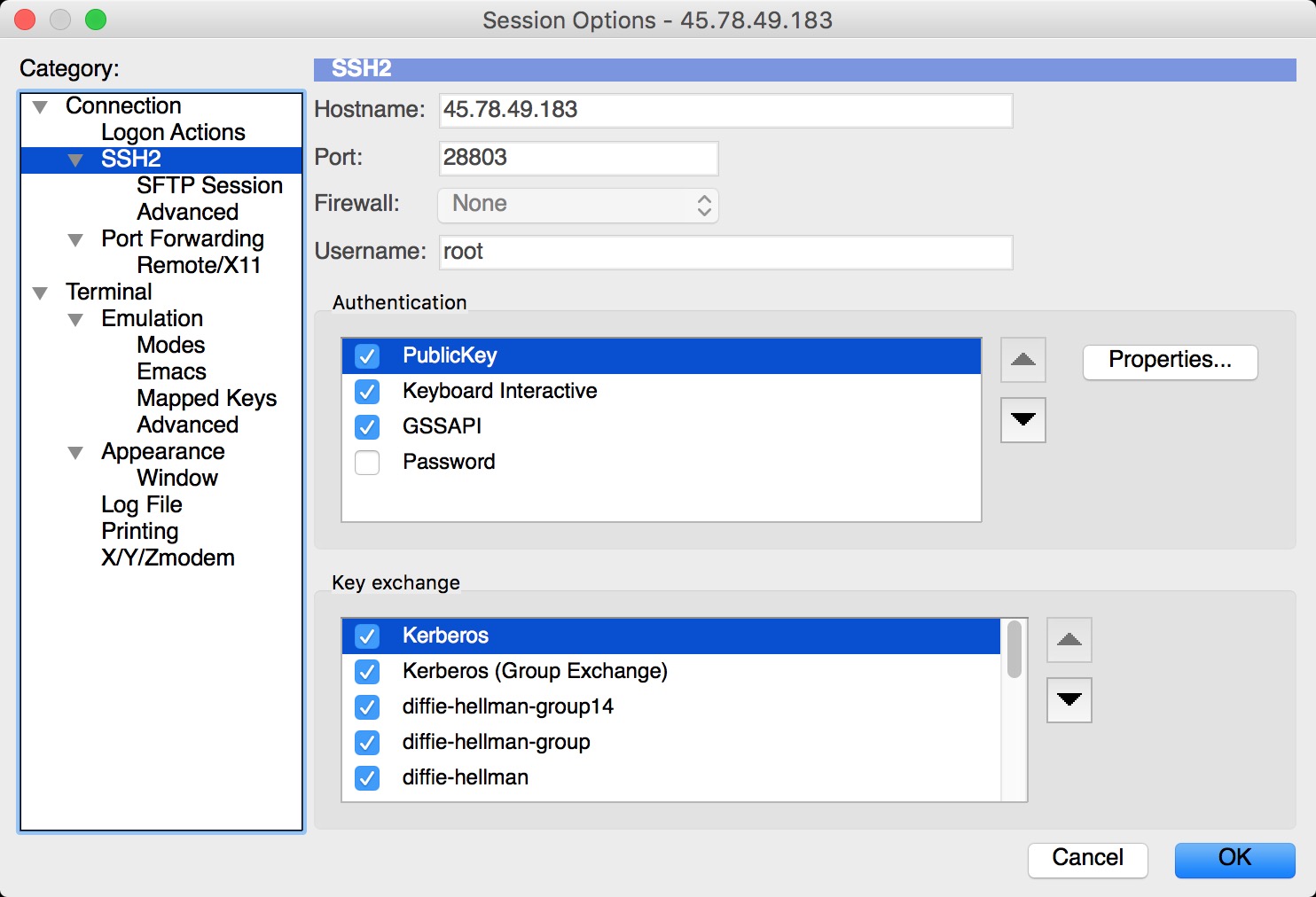Collapse the Terminal tree category

(40, 293)
